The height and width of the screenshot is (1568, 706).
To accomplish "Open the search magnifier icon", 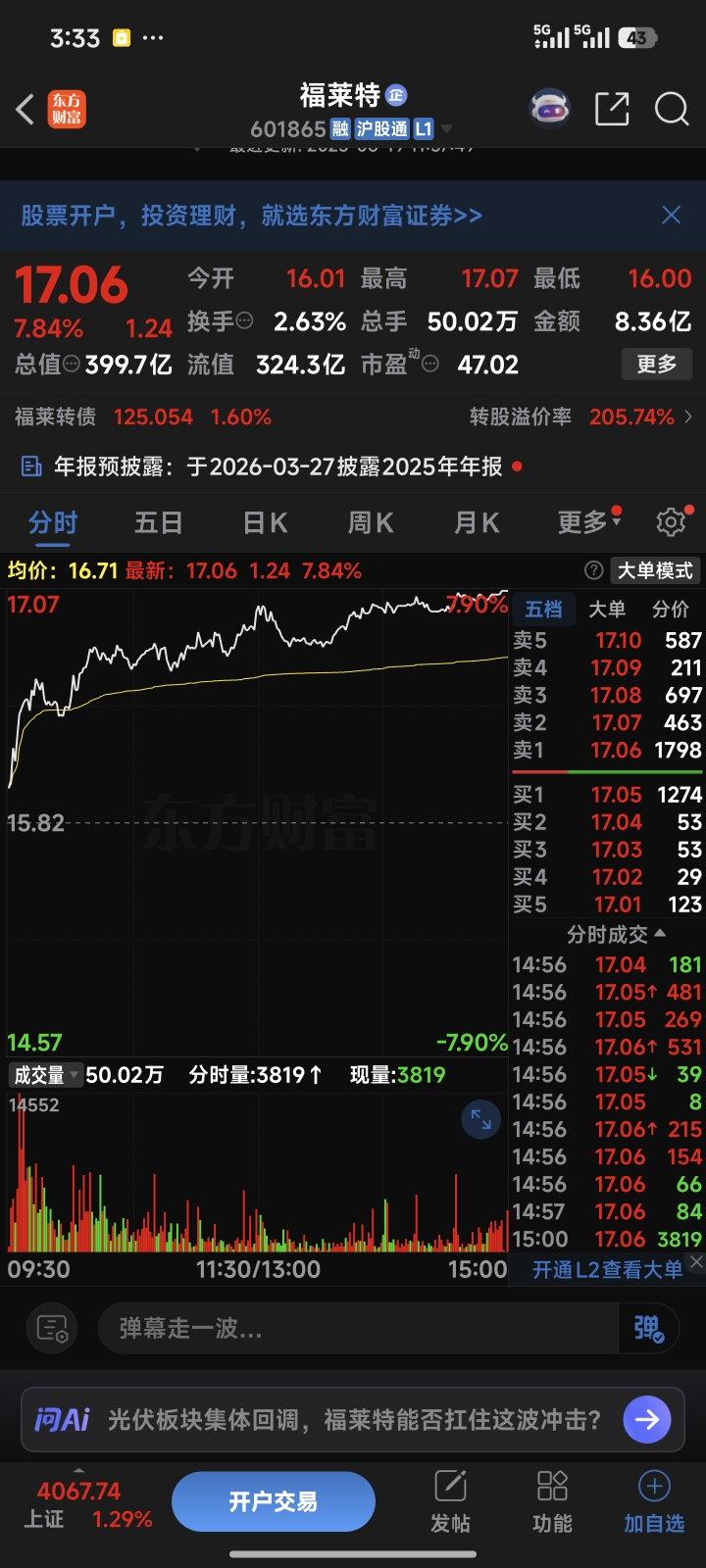I will [672, 109].
